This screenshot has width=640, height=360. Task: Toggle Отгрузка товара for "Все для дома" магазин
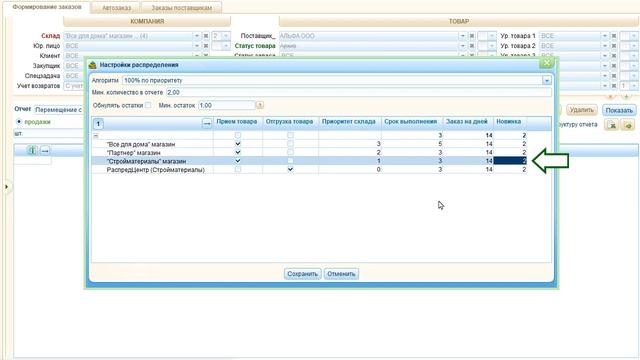click(x=290, y=144)
